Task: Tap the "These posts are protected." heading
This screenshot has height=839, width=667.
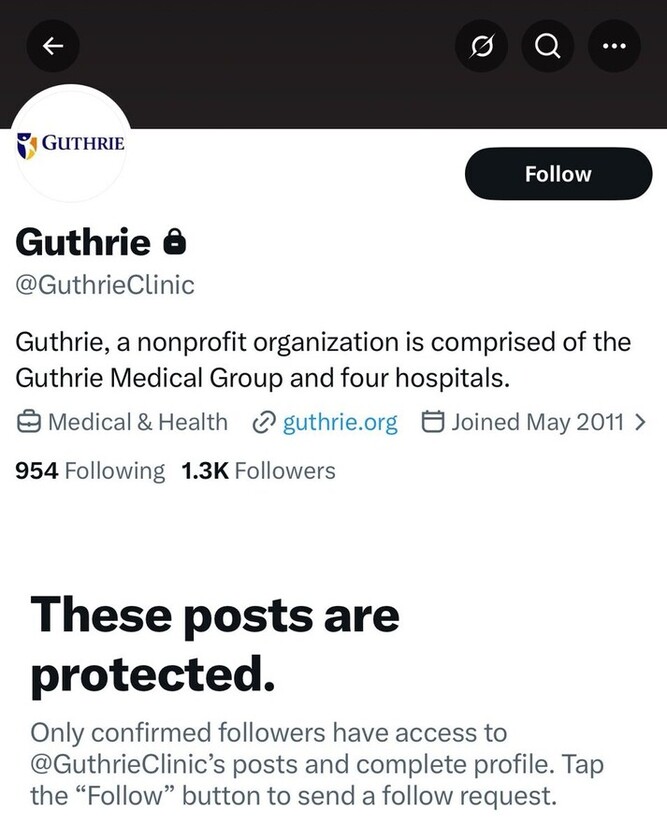Action: pyautogui.click(x=215, y=645)
